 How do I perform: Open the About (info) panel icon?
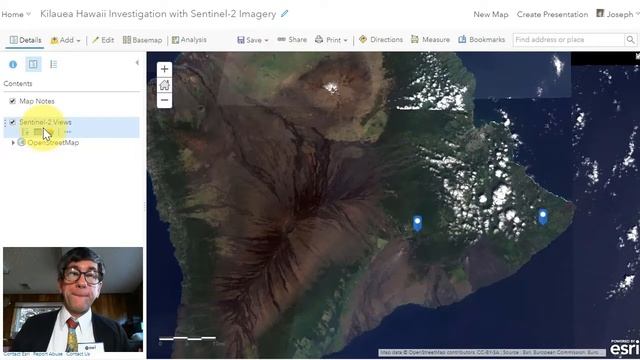coord(13,64)
